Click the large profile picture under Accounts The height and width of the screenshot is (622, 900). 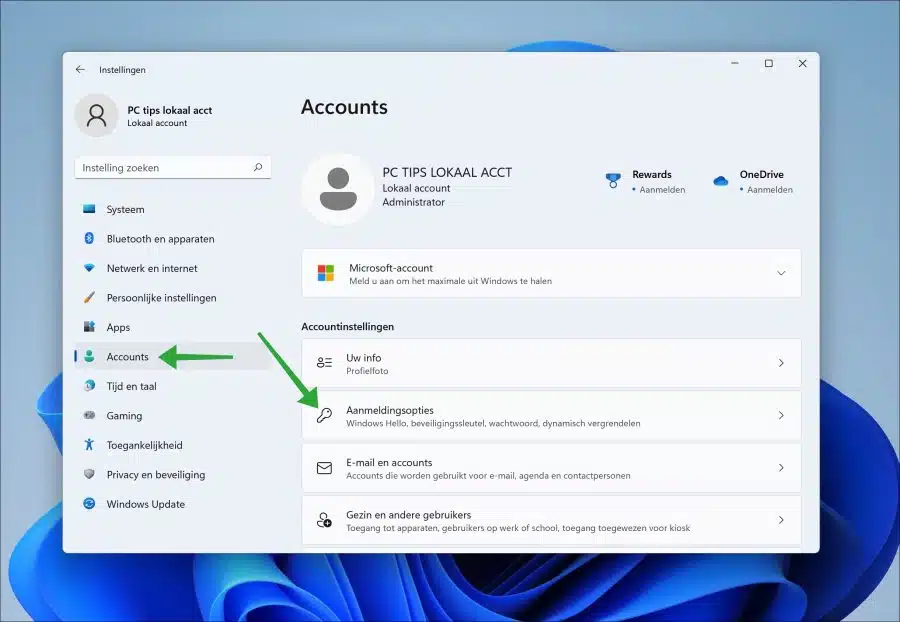click(x=338, y=189)
